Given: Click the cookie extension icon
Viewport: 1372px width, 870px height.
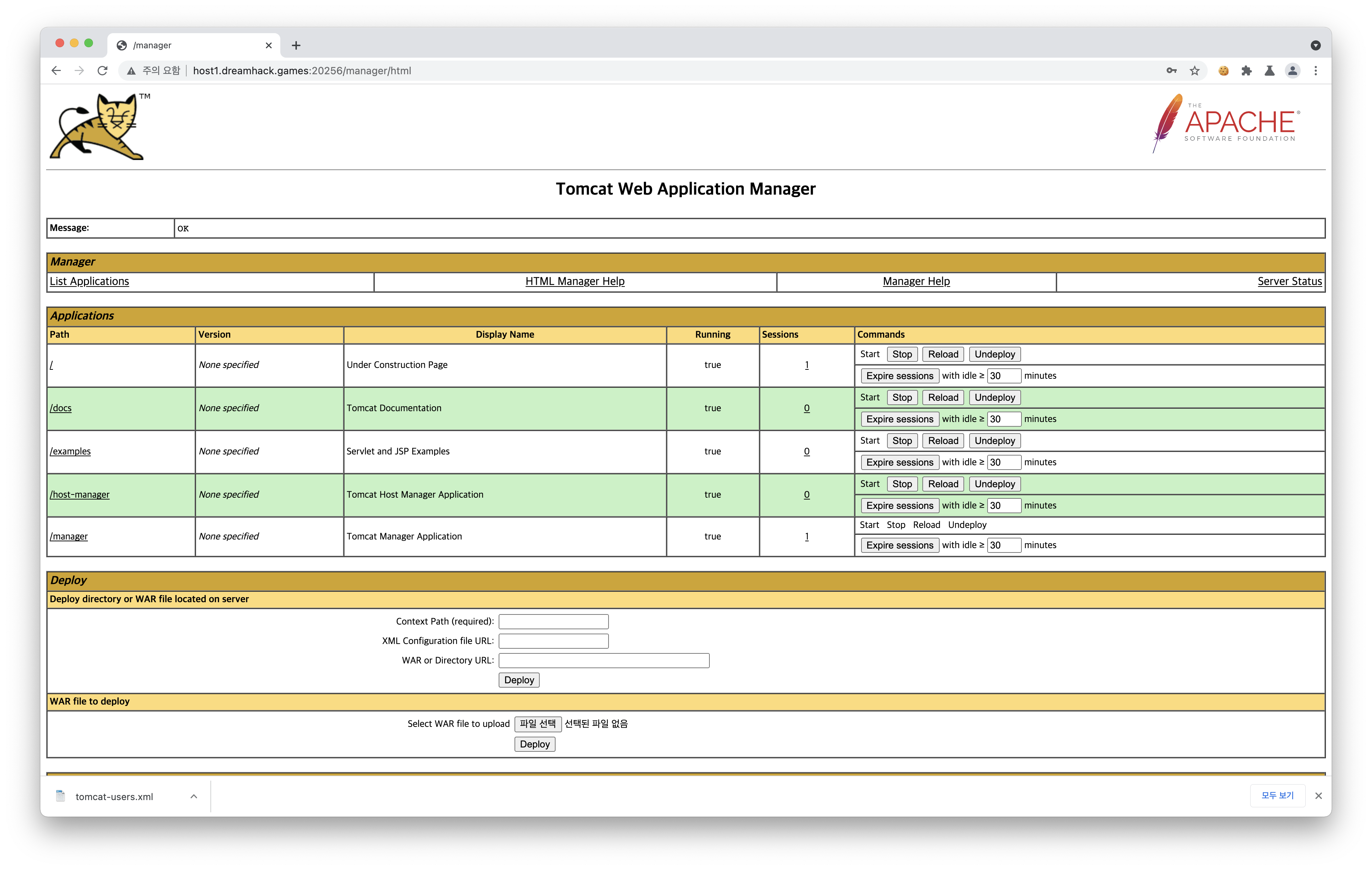Looking at the screenshot, I should coord(1223,71).
